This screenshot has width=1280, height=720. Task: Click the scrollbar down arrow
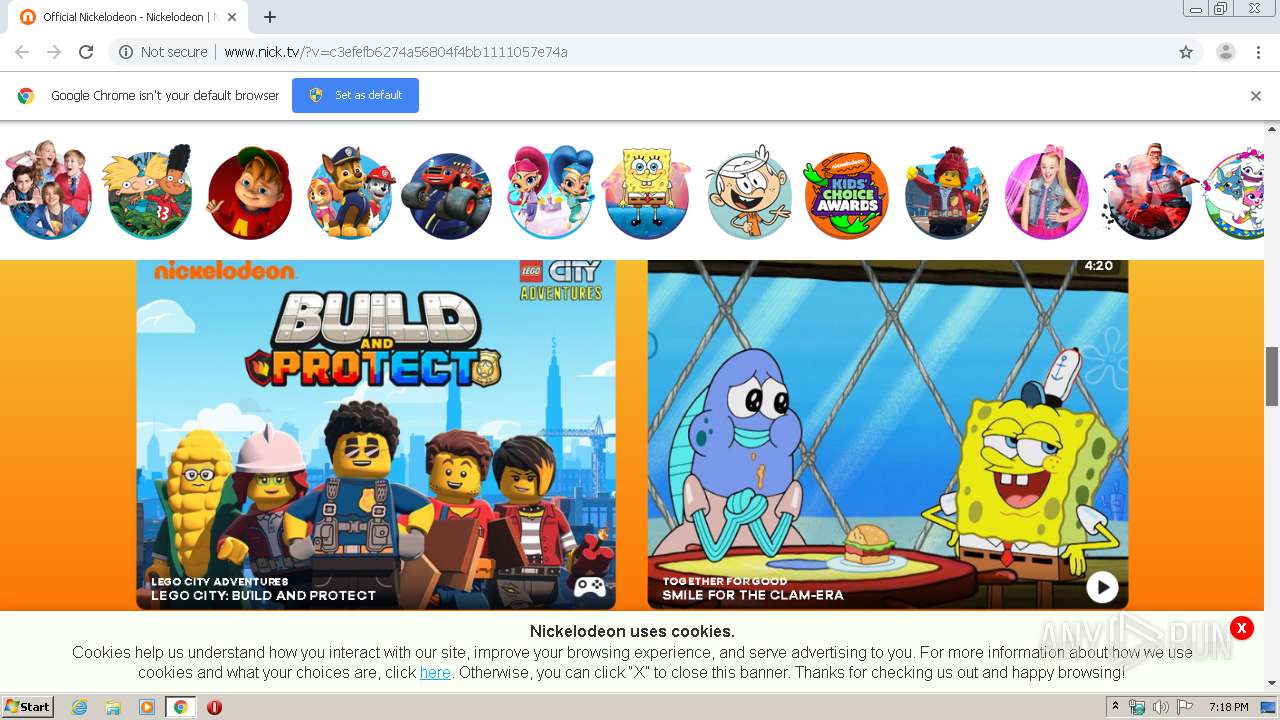pos(1272,683)
